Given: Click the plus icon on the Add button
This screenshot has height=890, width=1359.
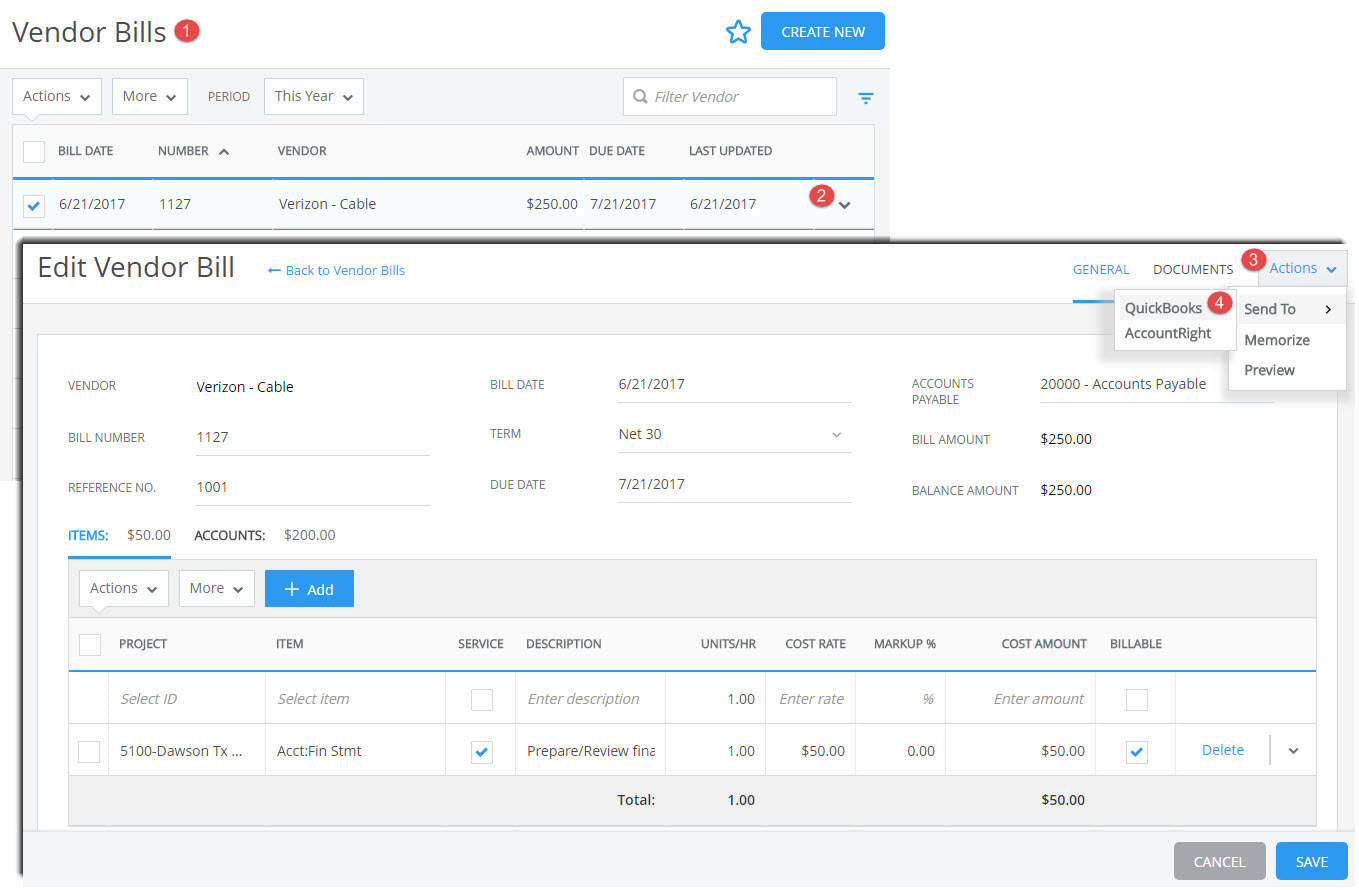Looking at the screenshot, I should (293, 588).
